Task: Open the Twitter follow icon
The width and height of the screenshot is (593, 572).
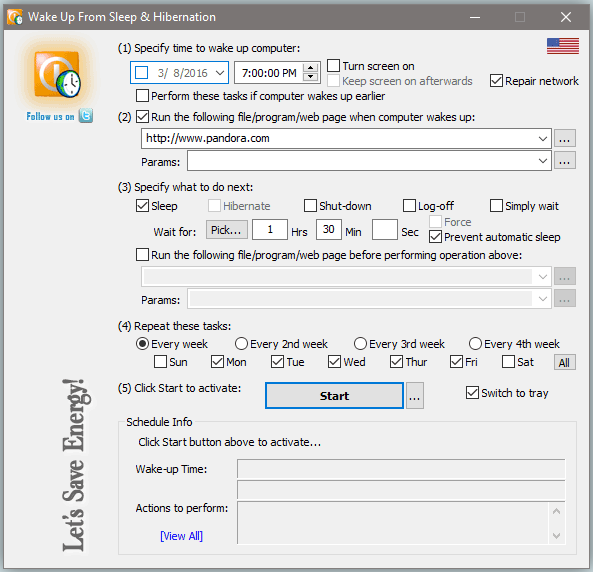Action: click(86, 115)
